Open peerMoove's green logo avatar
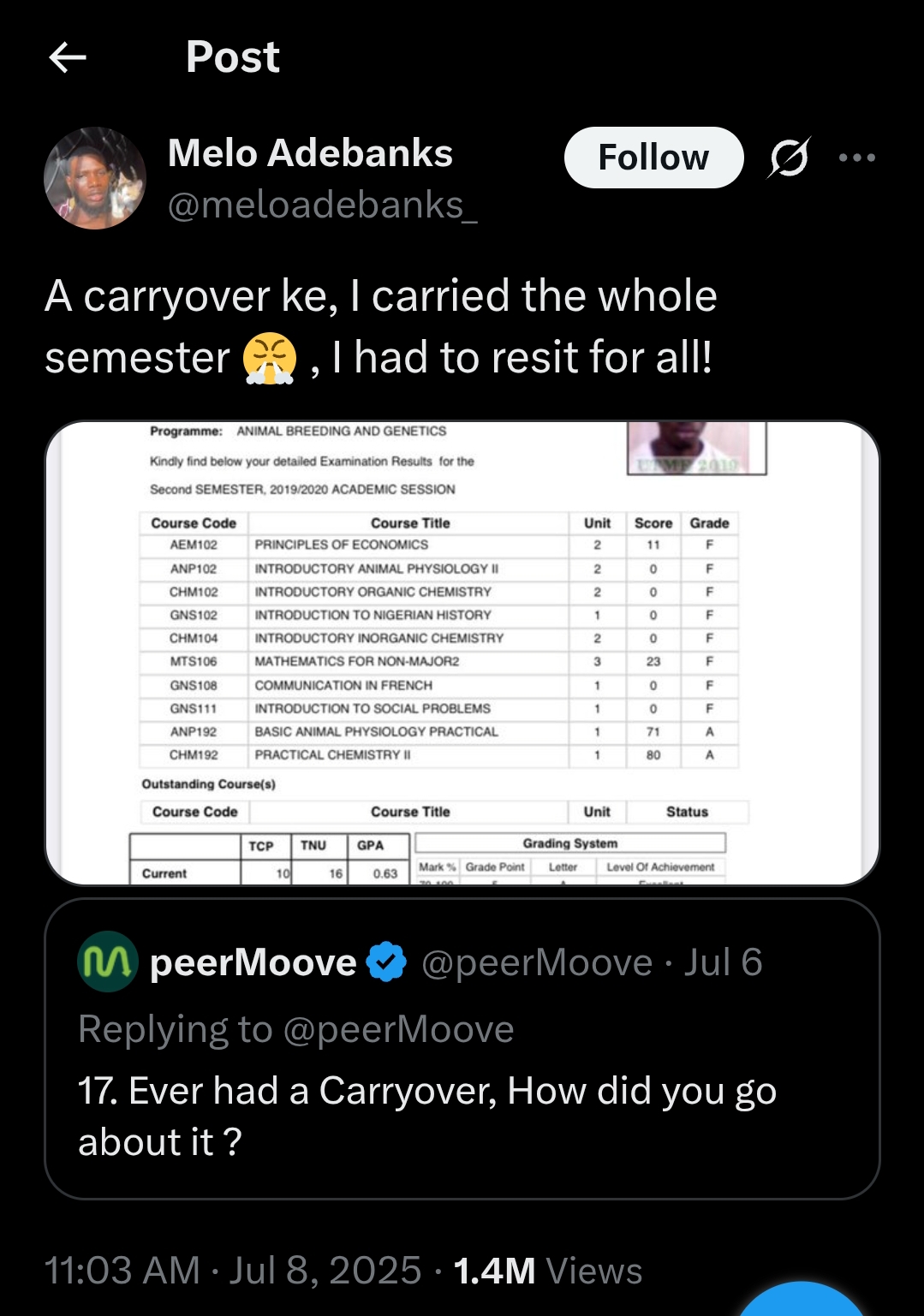Viewport: 924px width, 1316px height. pos(108,962)
